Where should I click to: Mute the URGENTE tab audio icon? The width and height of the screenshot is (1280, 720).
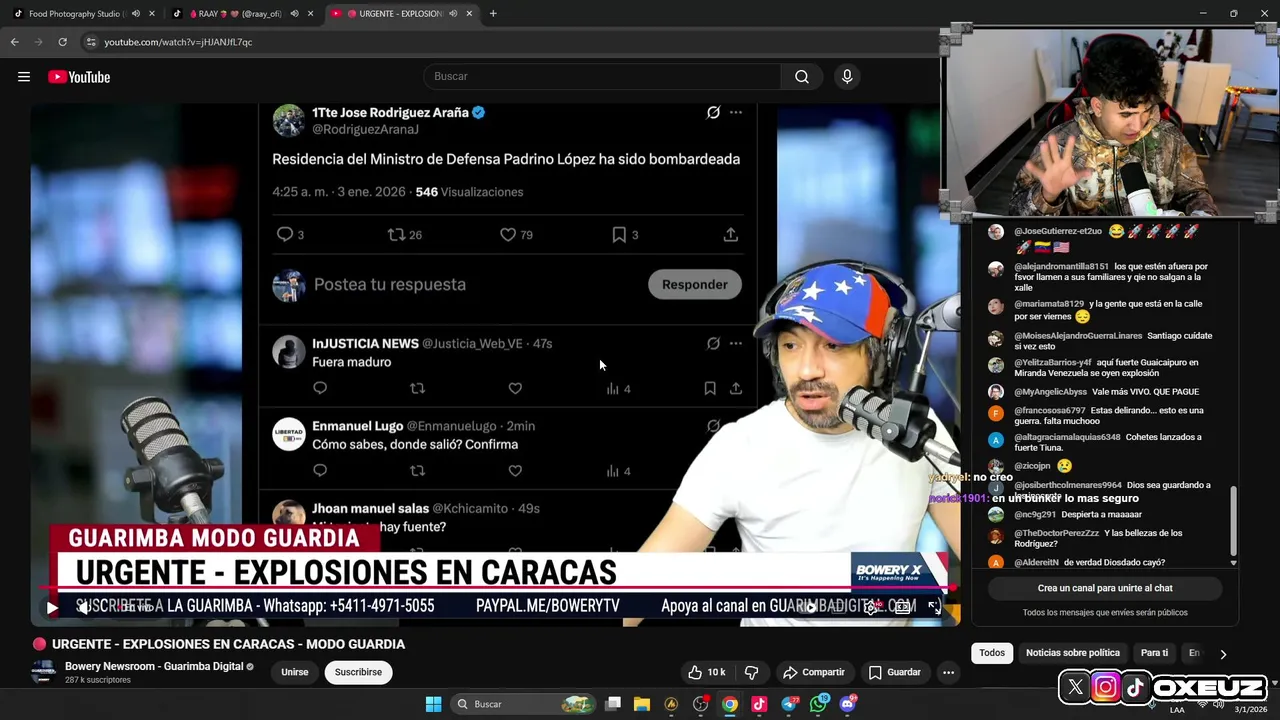click(x=453, y=14)
